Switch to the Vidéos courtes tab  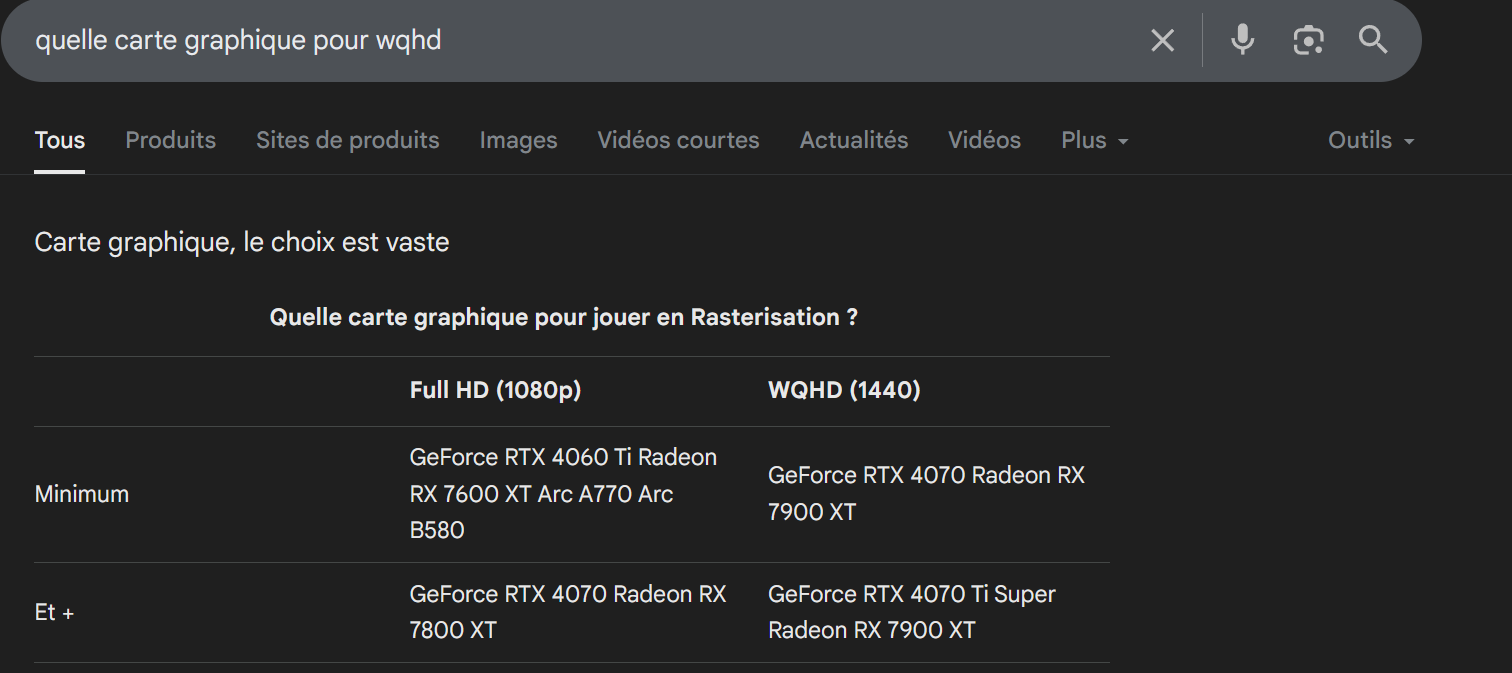pos(678,141)
